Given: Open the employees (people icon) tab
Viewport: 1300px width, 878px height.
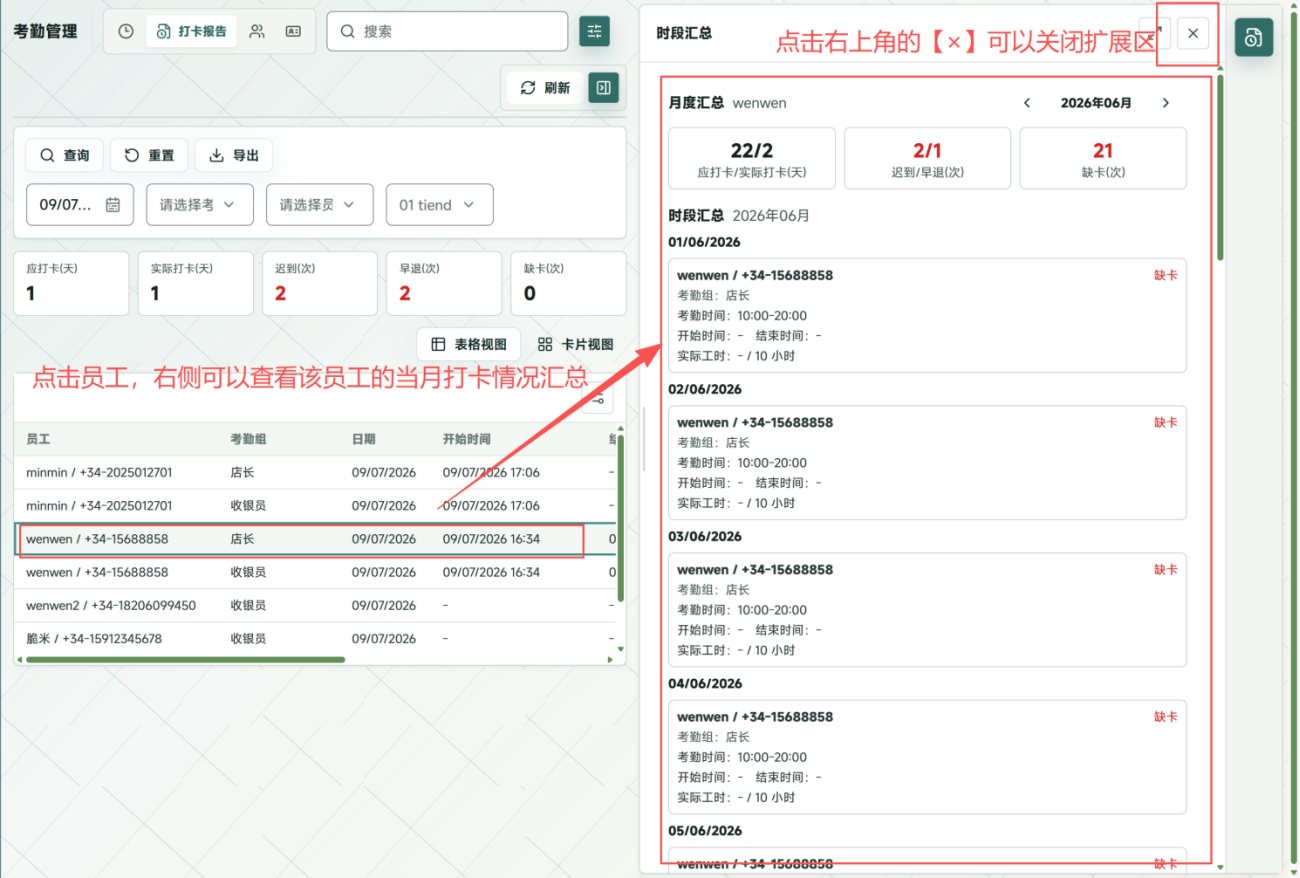Looking at the screenshot, I should click(x=257, y=31).
